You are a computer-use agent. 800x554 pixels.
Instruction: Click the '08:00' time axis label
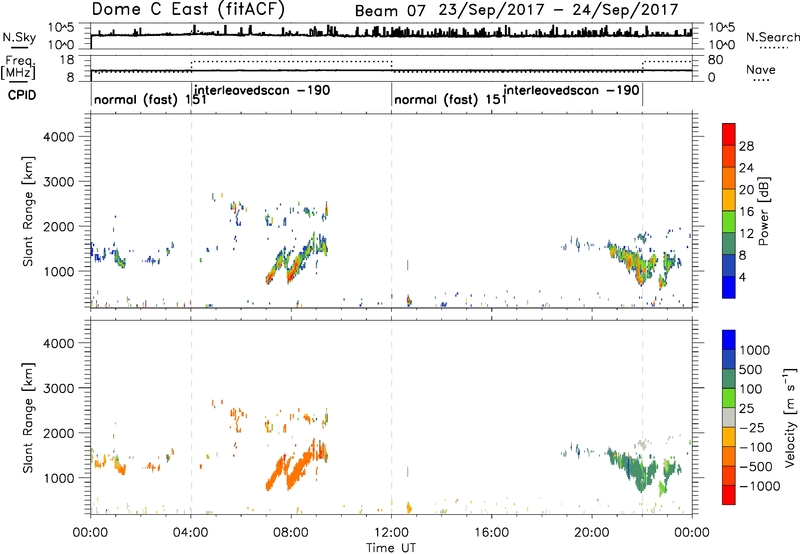point(291,533)
